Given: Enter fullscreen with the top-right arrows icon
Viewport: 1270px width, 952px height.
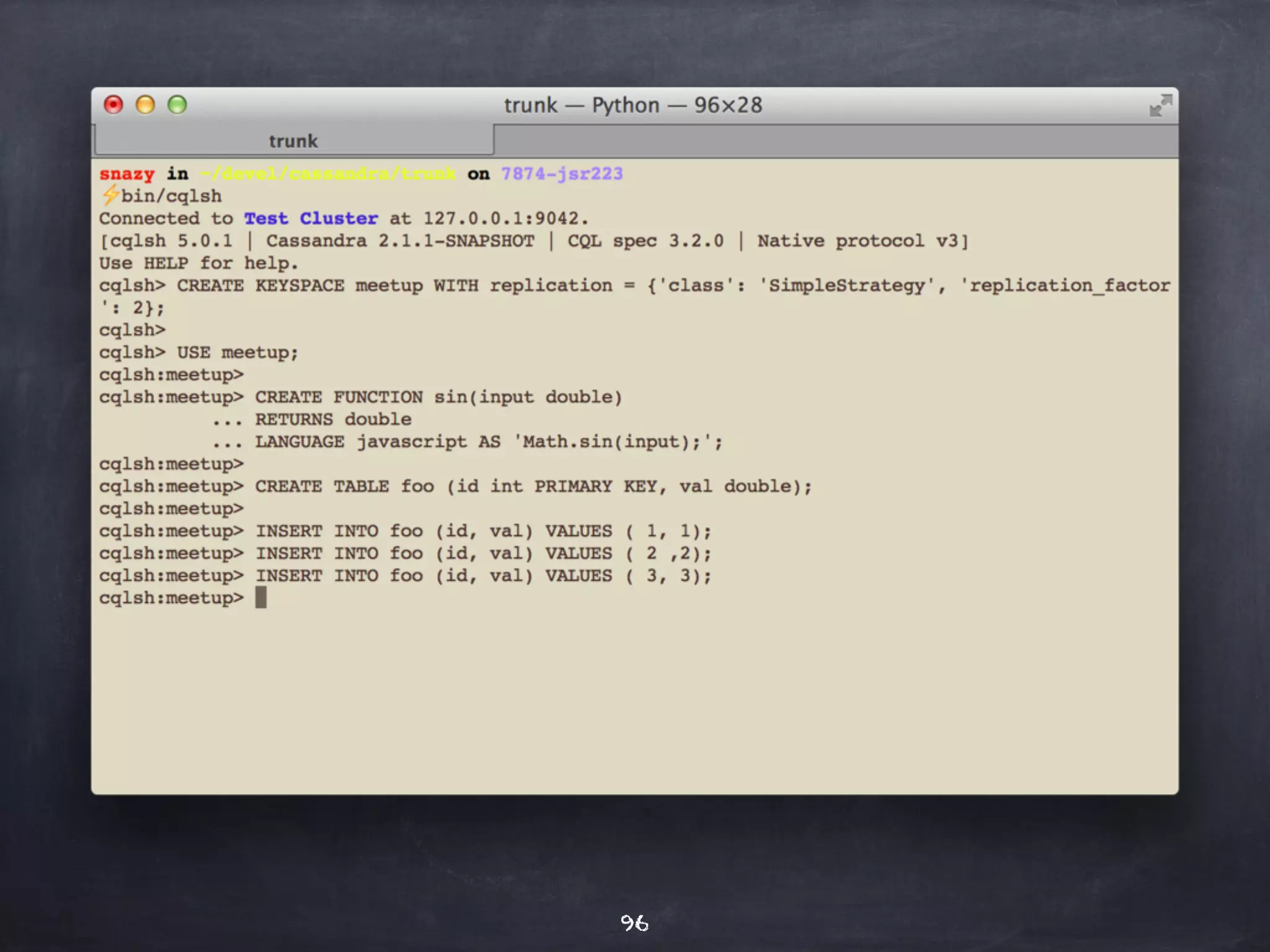Looking at the screenshot, I should point(1160,106).
